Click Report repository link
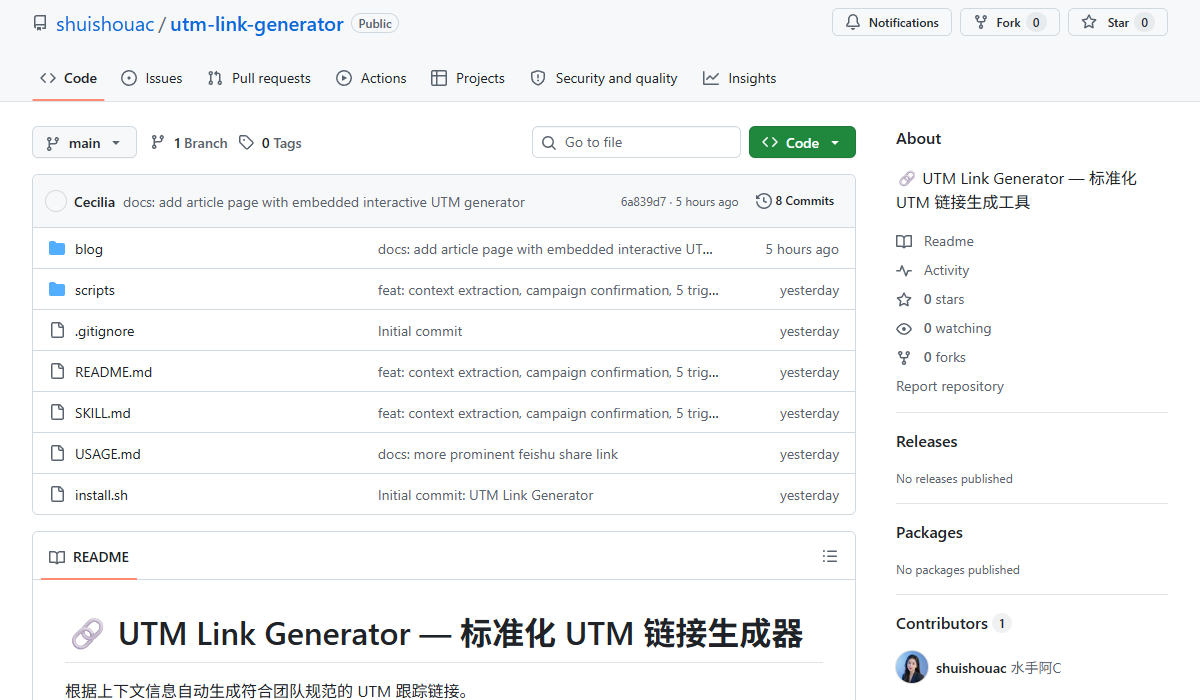This screenshot has width=1200, height=700. [x=950, y=386]
